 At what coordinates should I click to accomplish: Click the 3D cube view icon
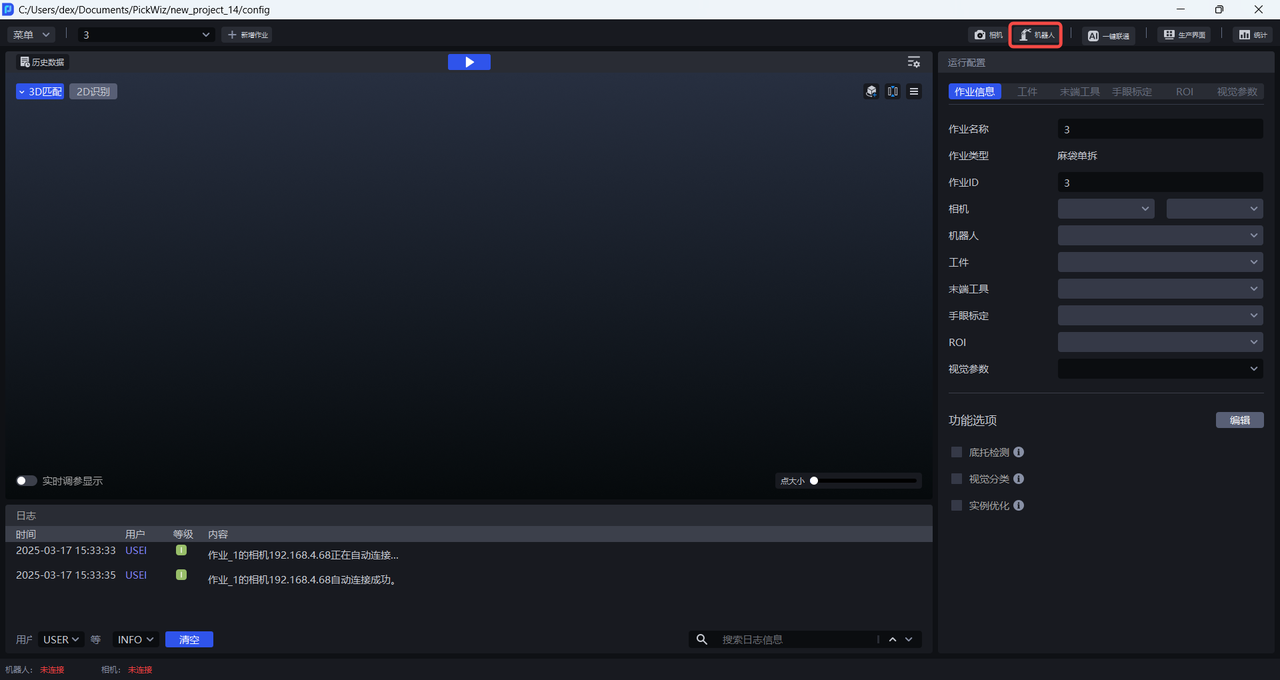coord(871,91)
